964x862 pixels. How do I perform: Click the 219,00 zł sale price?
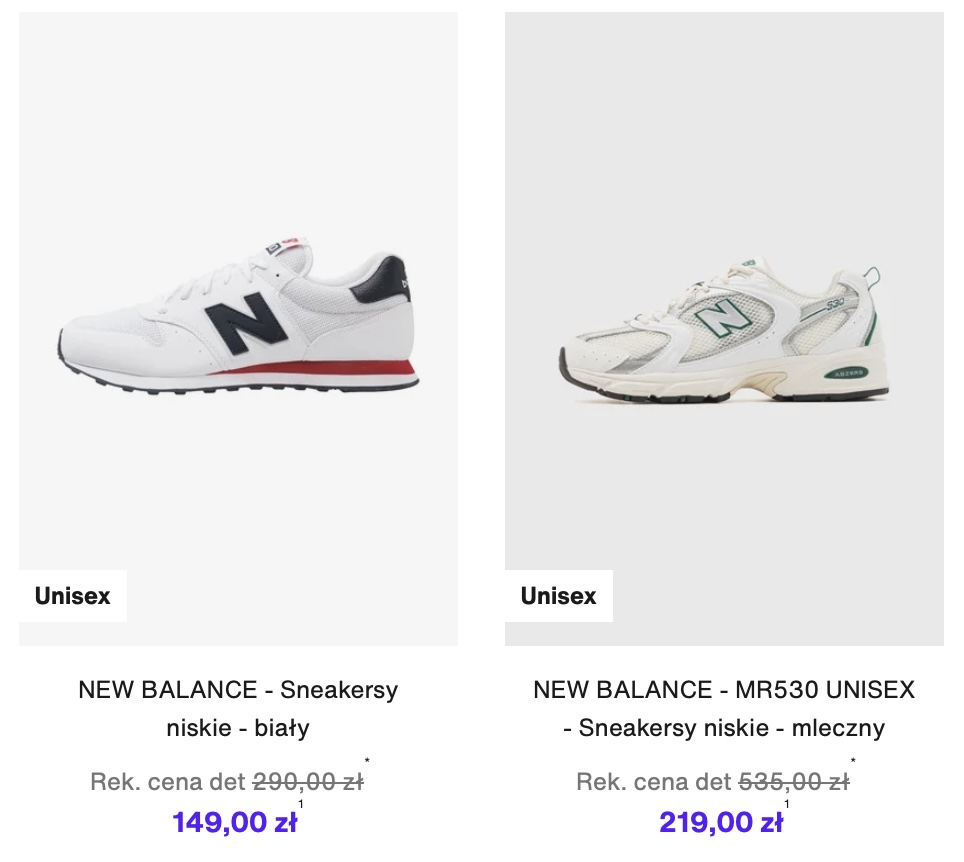click(x=720, y=823)
